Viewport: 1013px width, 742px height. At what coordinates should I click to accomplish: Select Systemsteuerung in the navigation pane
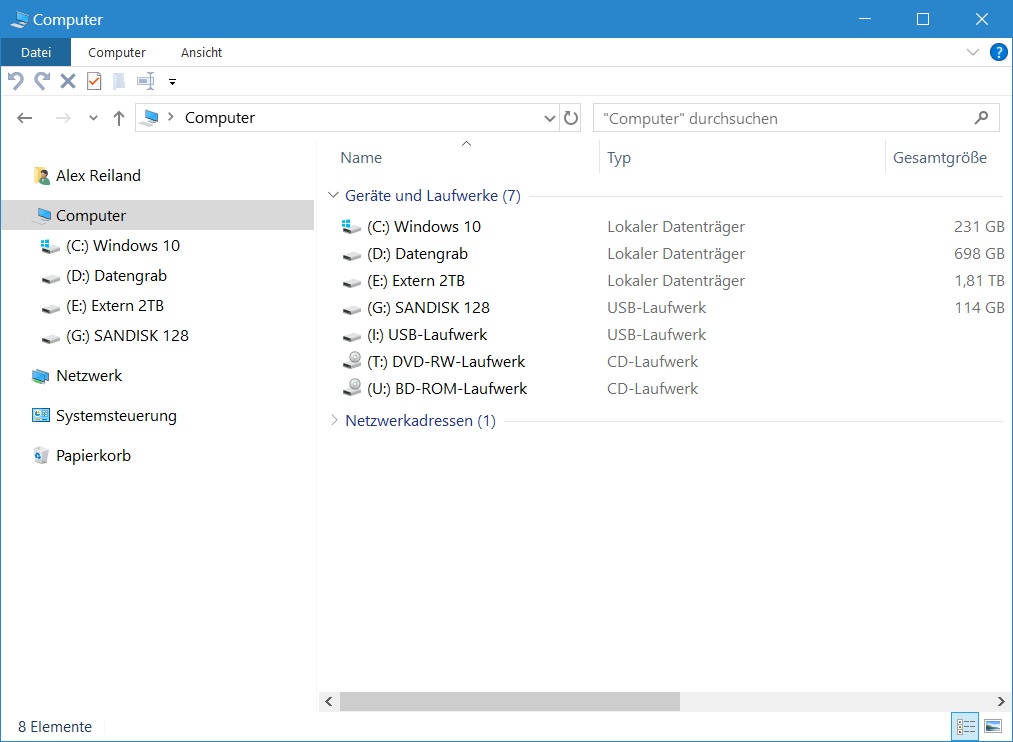[x=116, y=416]
